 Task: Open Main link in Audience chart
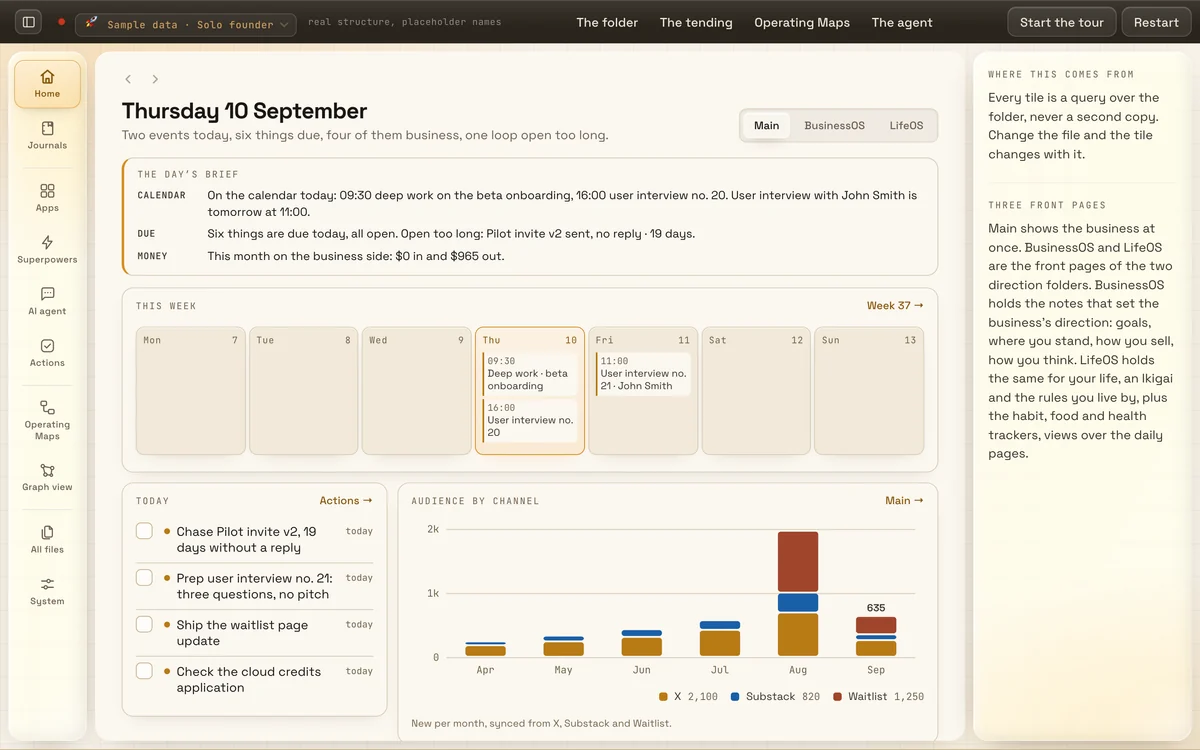(x=904, y=501)
